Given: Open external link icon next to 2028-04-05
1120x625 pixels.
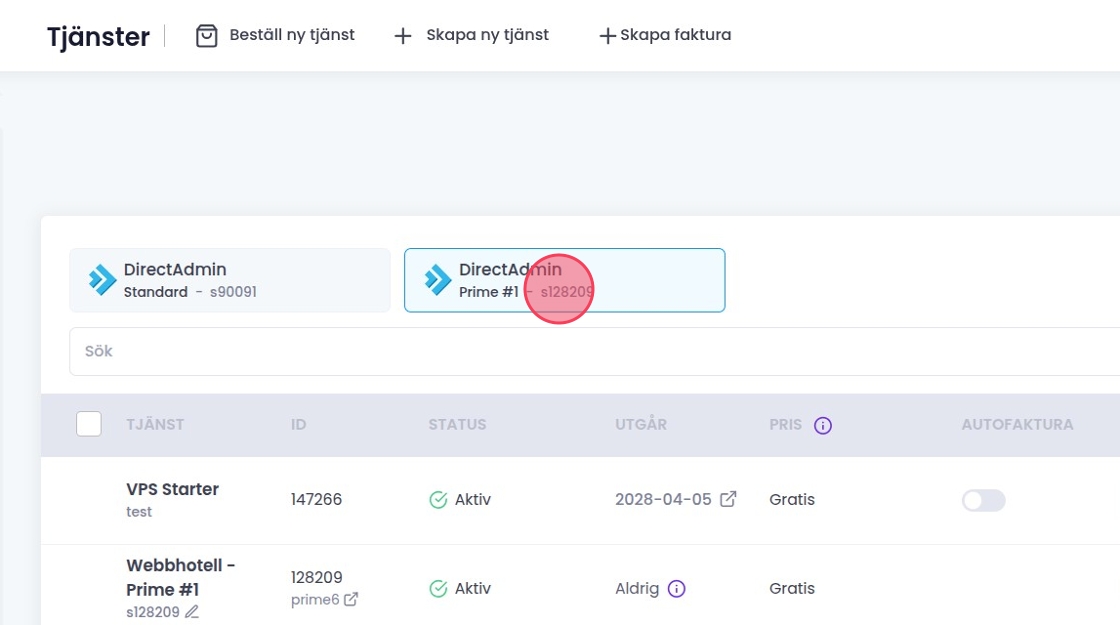Looking at the screenshot, I should [729, 499].
